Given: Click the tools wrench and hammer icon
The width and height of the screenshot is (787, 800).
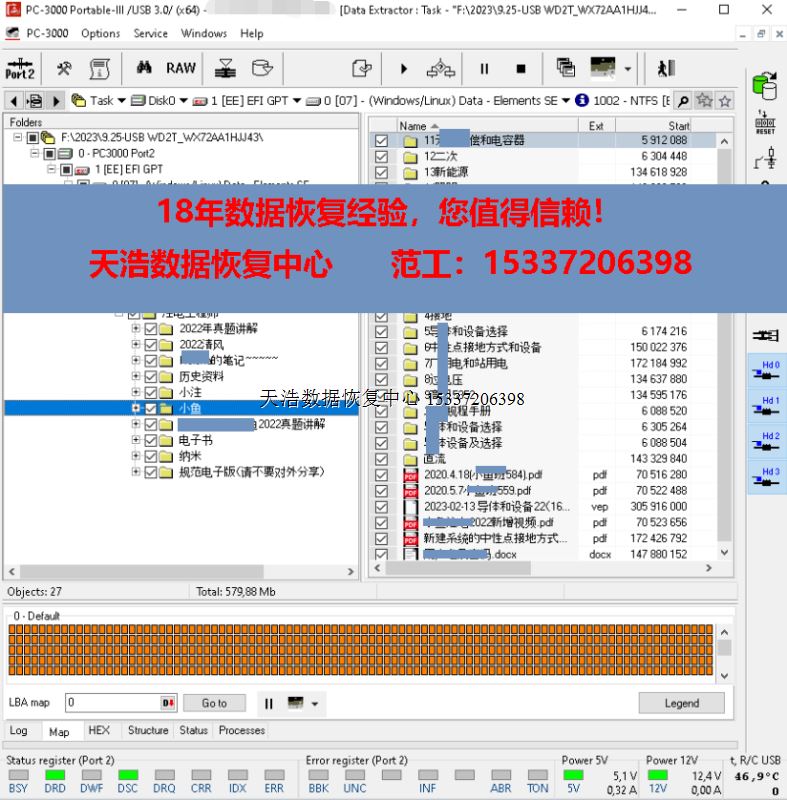Looking at the screenshot, I should coord(64,68).
